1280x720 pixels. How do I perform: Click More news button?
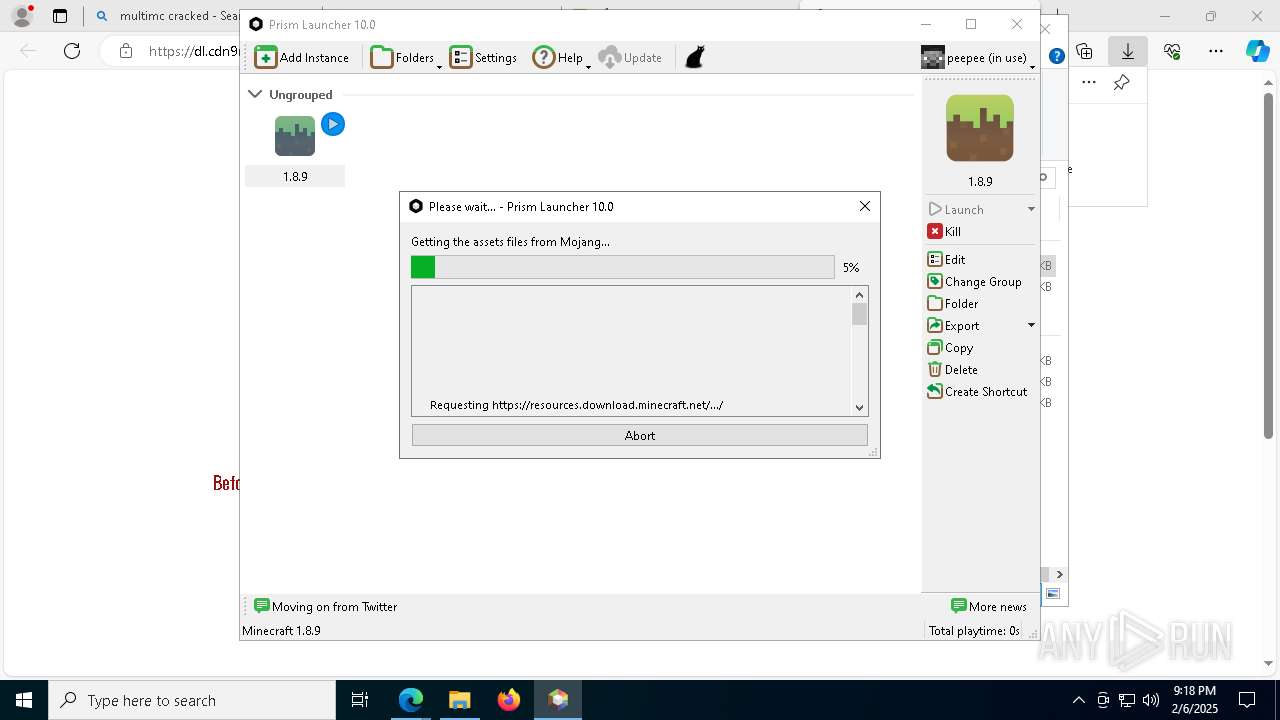(989, 606)
